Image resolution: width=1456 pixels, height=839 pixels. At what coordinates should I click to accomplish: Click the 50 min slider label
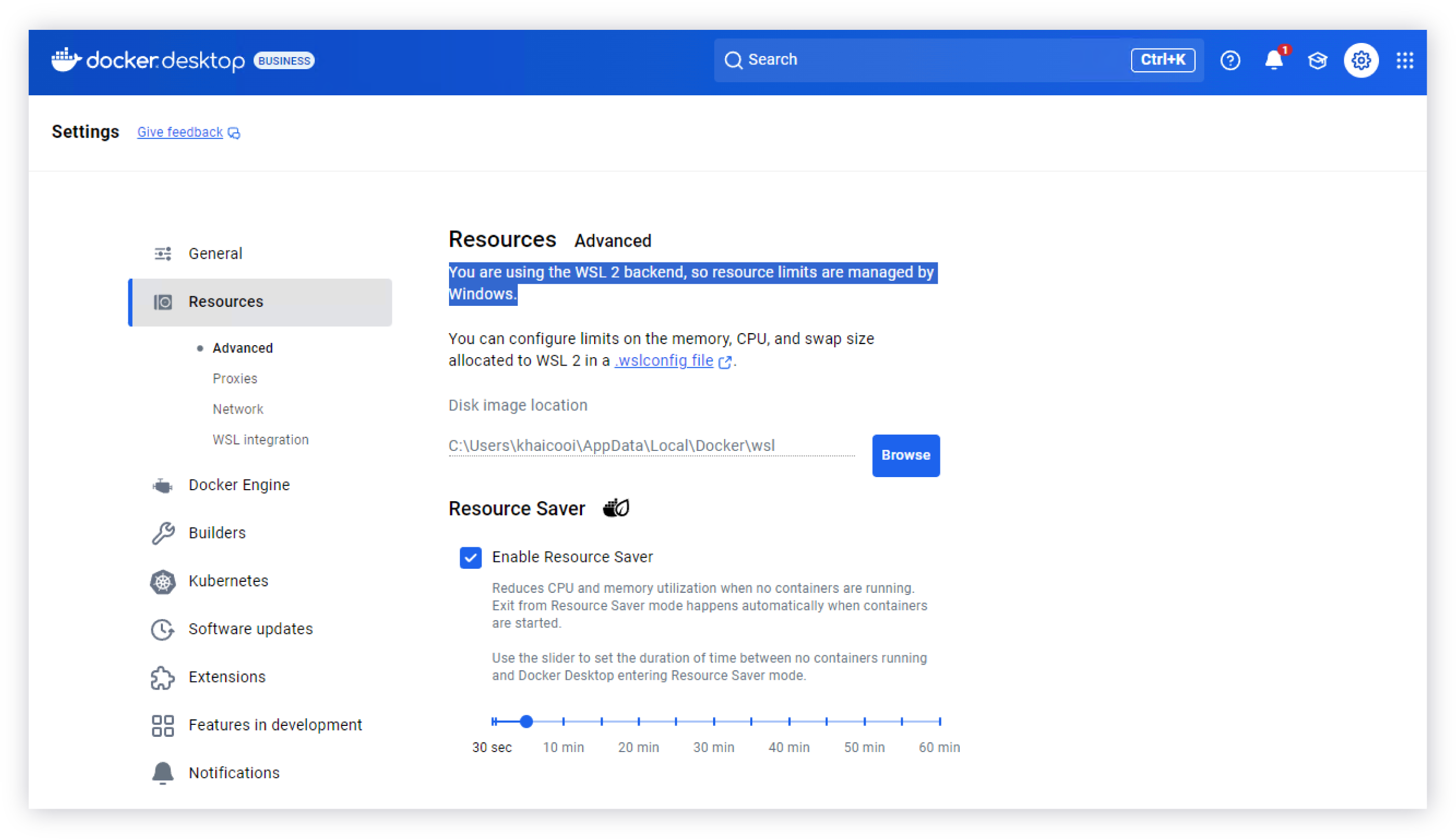[x=863, y=747]
